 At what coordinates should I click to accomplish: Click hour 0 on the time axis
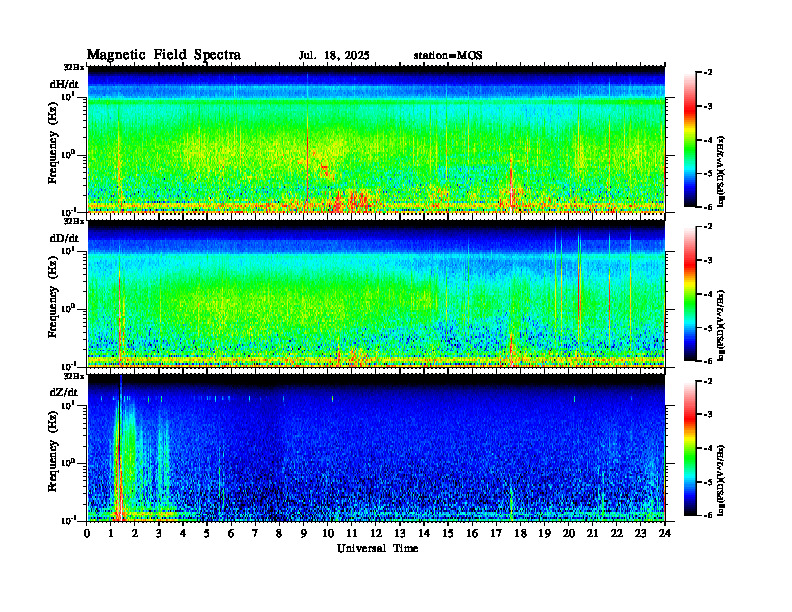pos(87,534)
